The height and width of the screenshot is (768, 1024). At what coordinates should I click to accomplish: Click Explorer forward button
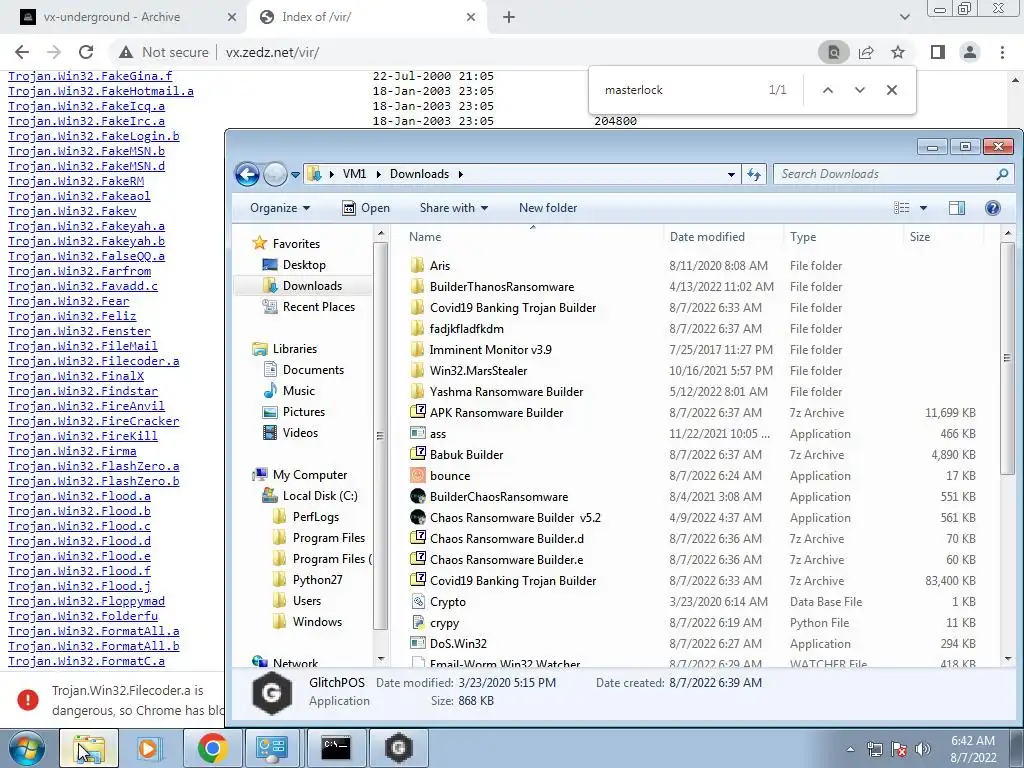point(275,174)
